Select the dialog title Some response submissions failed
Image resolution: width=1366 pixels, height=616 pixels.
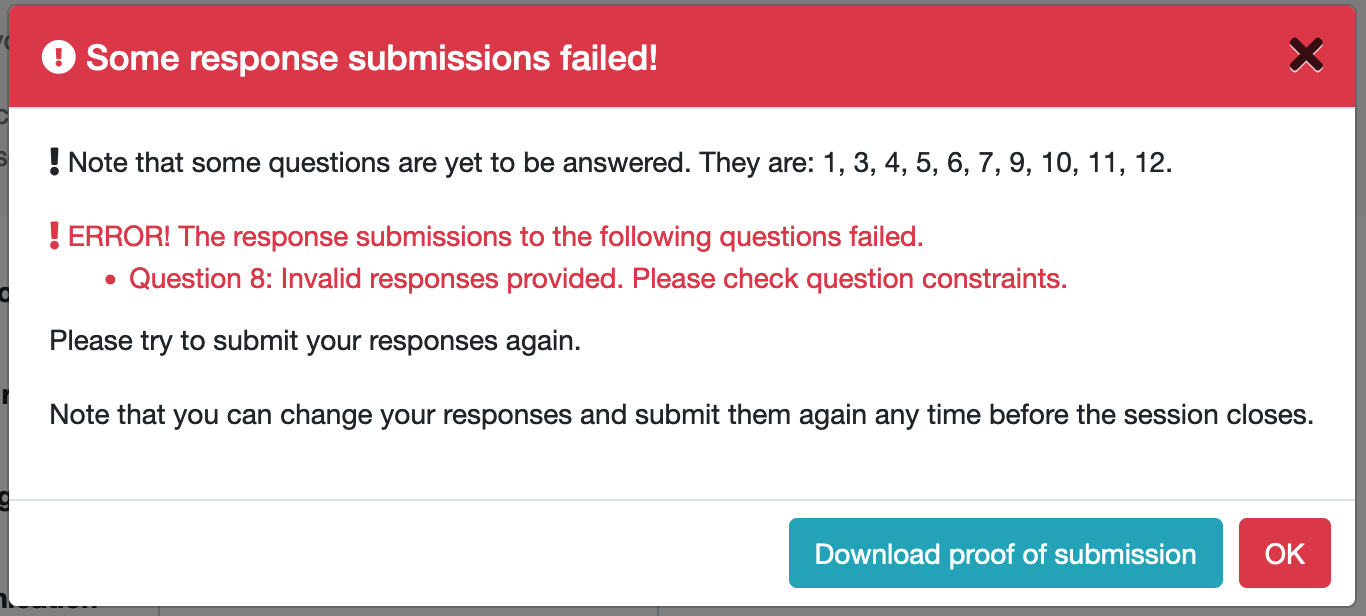371,58
